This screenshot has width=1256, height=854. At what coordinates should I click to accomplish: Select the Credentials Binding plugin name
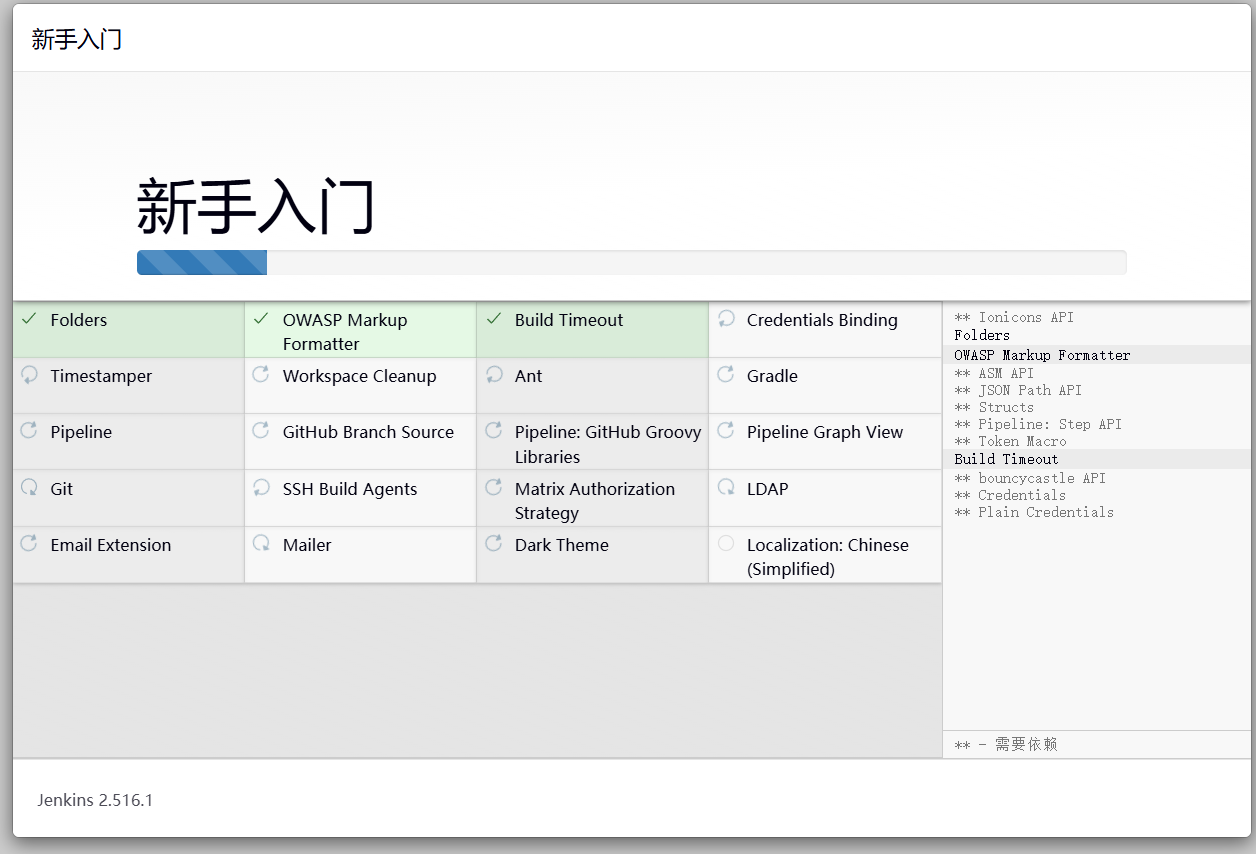822,320
